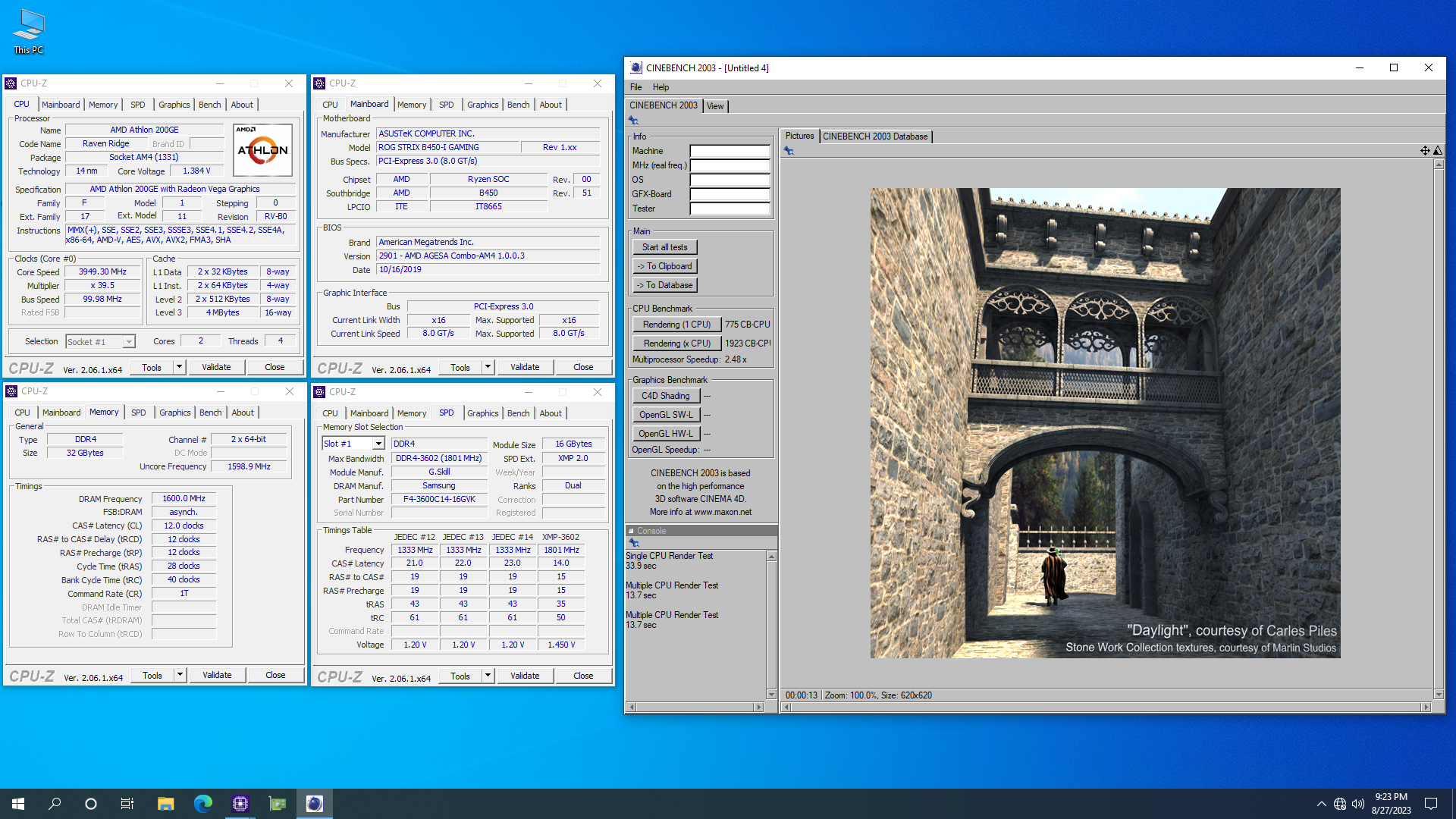Click the small square icon beside the Console title

point(631,531)
